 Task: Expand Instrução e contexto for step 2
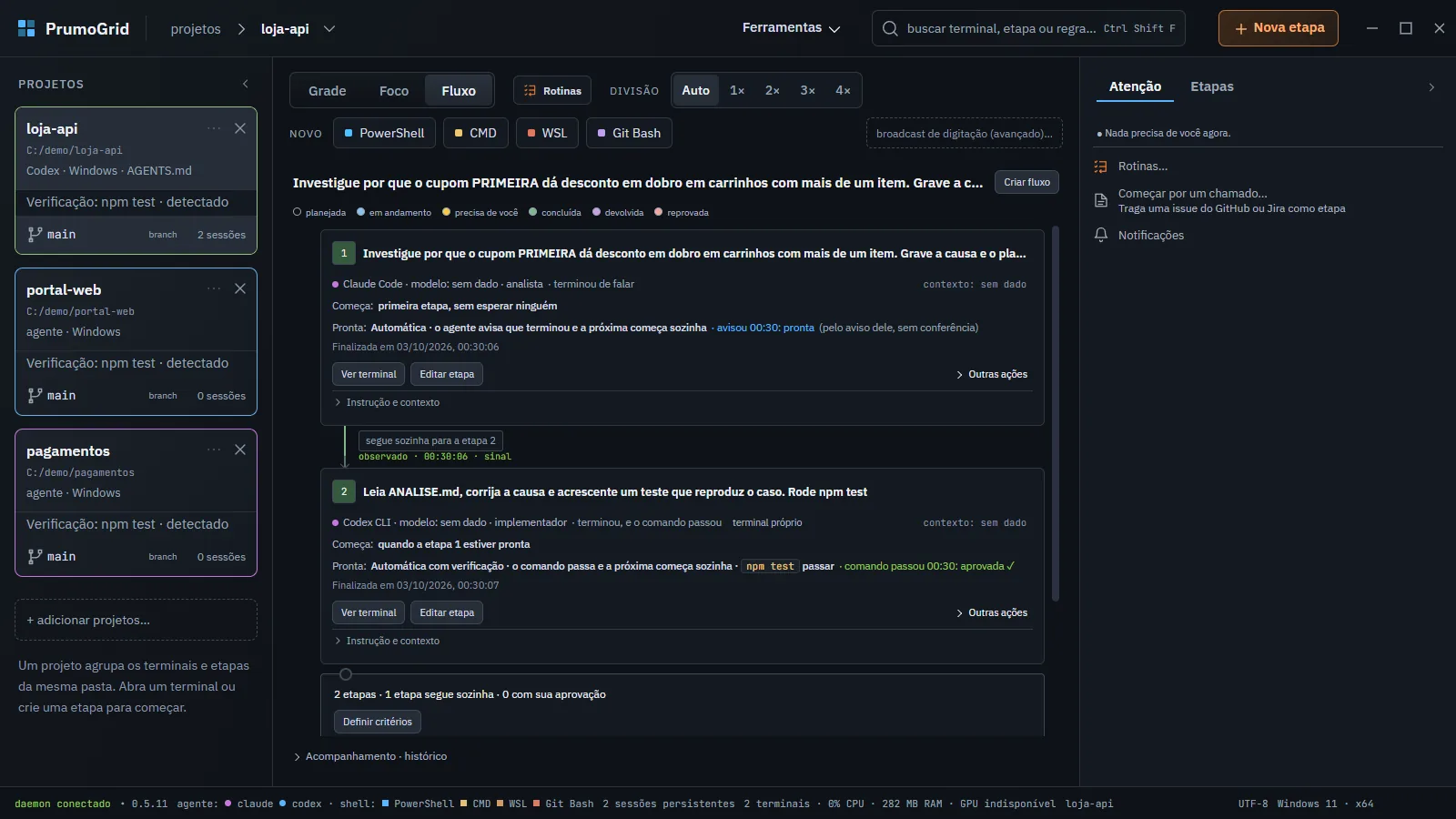(x=388, y=641)
